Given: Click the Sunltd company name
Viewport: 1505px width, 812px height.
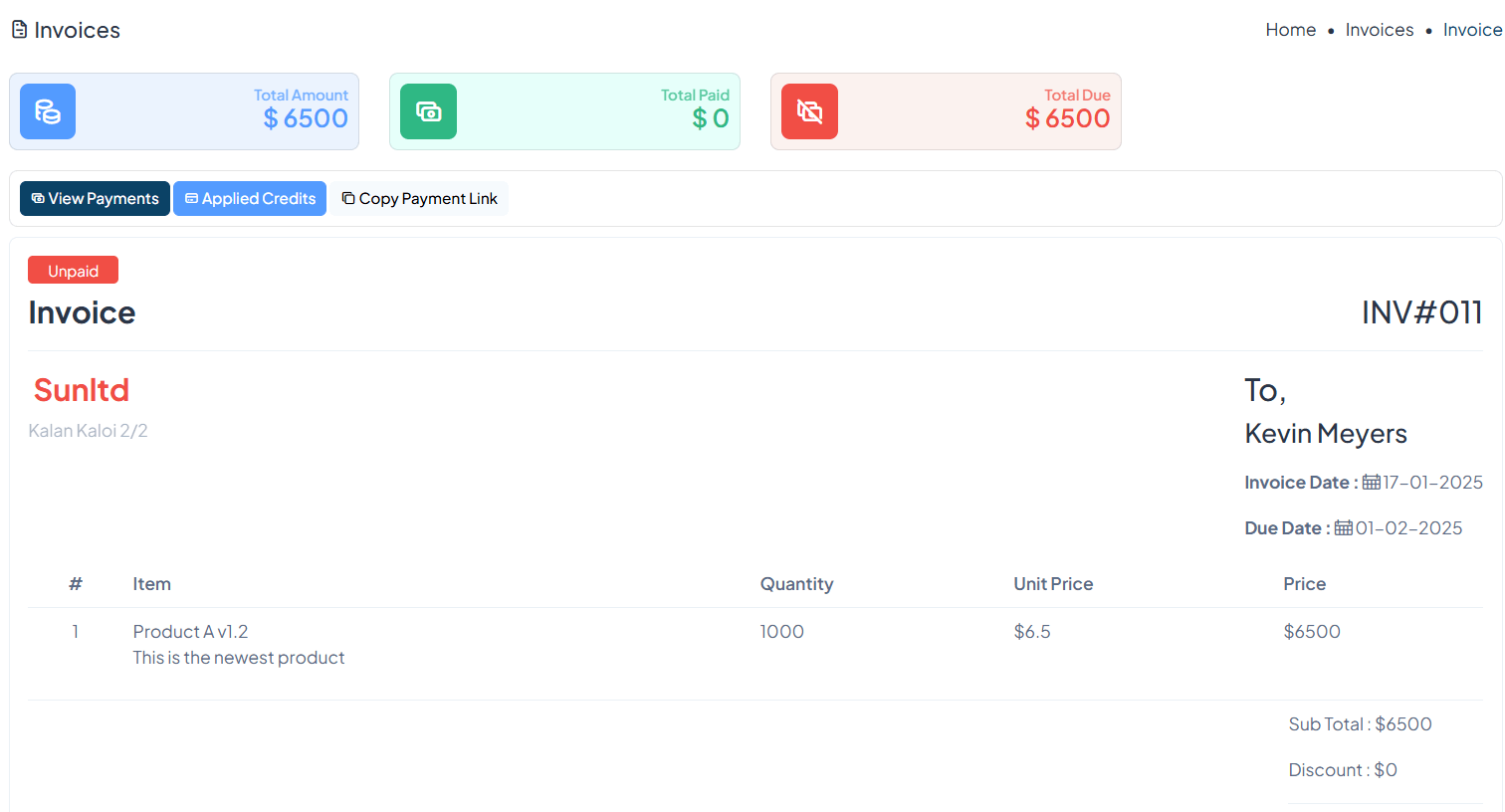Looking at the screenshot, I should point(82,390).
